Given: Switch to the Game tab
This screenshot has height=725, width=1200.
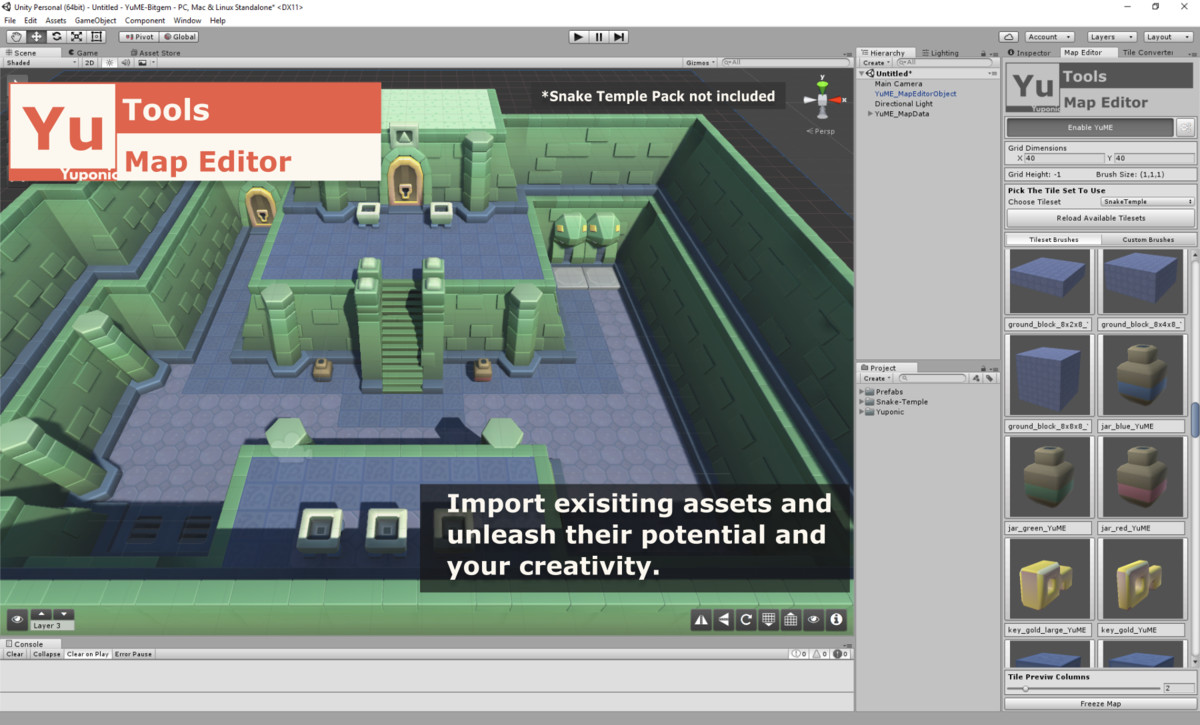Looking at the screenshot, I should click(82, 53).
